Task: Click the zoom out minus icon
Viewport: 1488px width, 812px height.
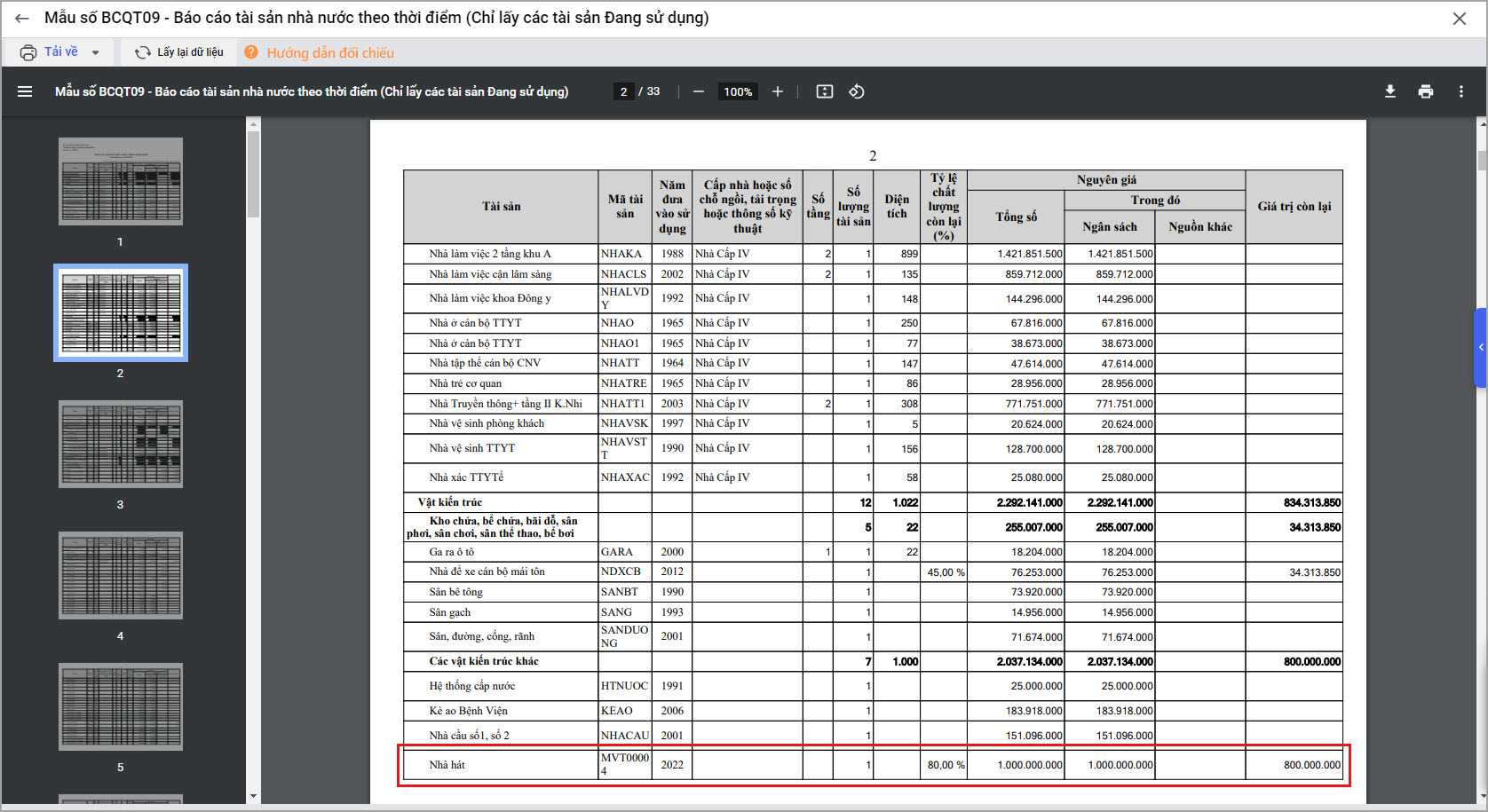Action: tap(699, 91)
